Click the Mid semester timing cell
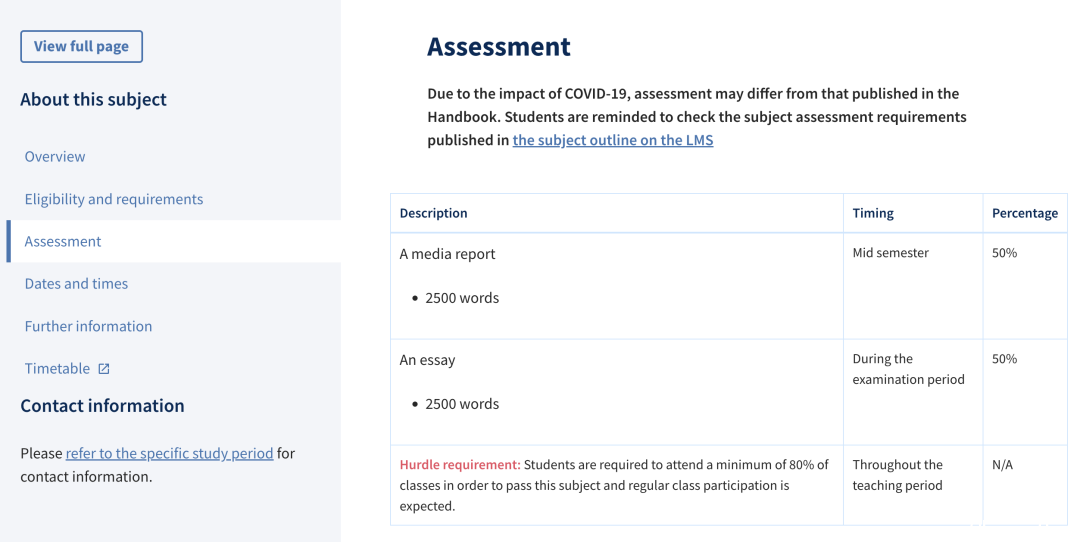This screenshot has width=1080, height=542. (x=891, y=253)
